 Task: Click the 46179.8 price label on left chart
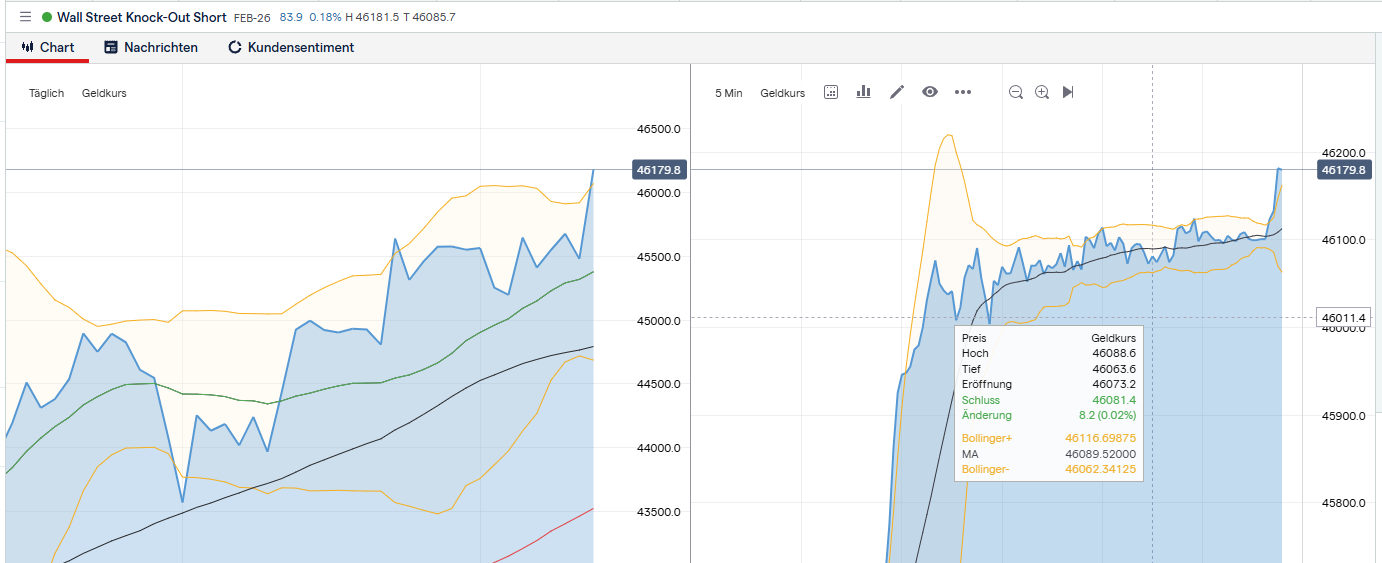[x=658, y=170]
